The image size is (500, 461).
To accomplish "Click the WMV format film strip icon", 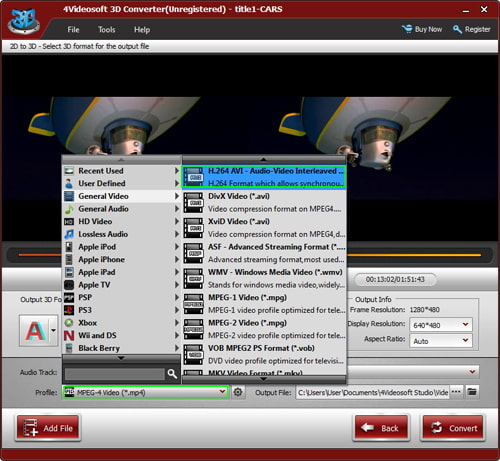I will tap(193, 278).
